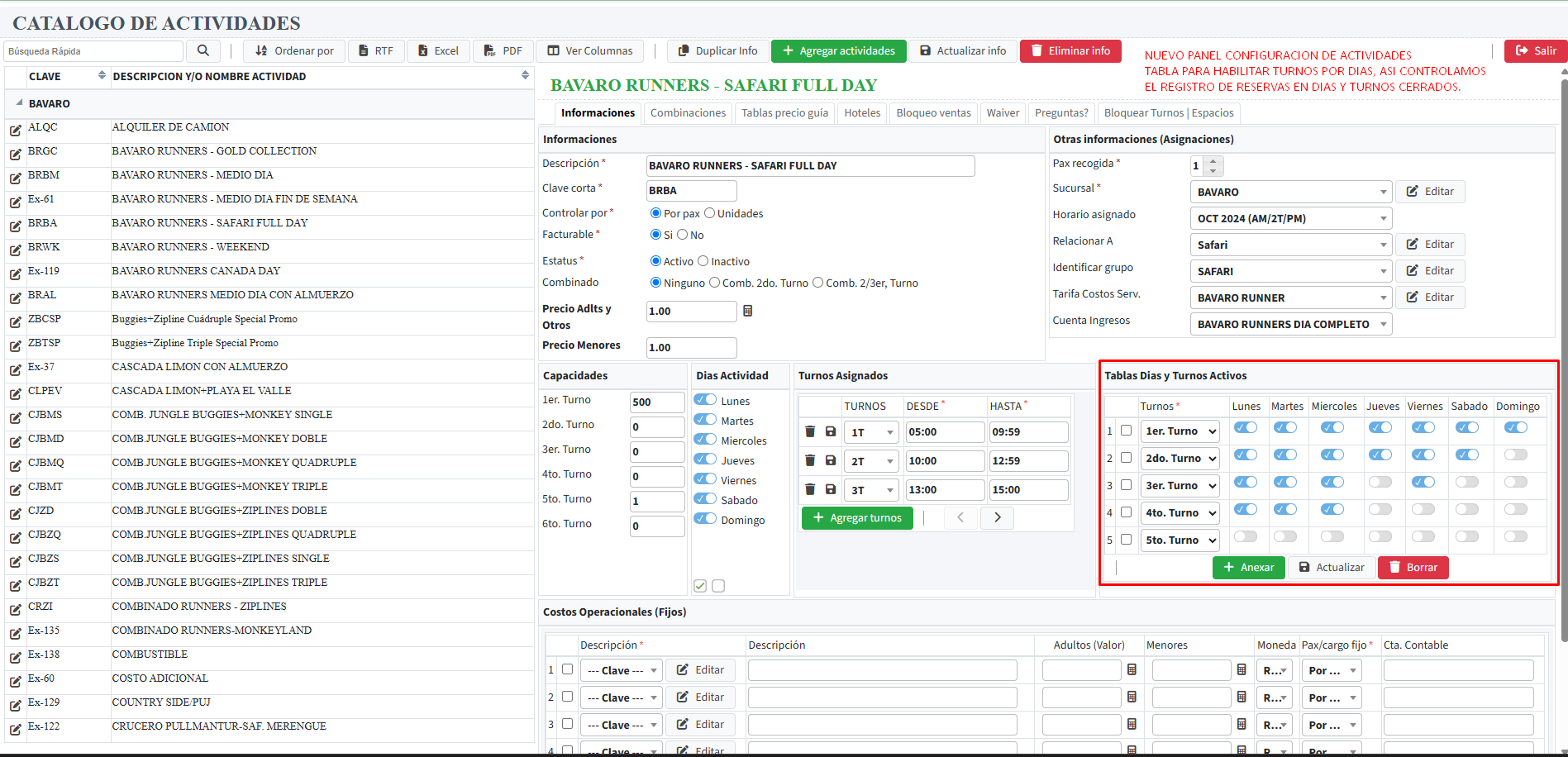Viewport: 1568px width, 757px height.
Task: Open Ordenar por sorting option
Action: tap(294, 50)
